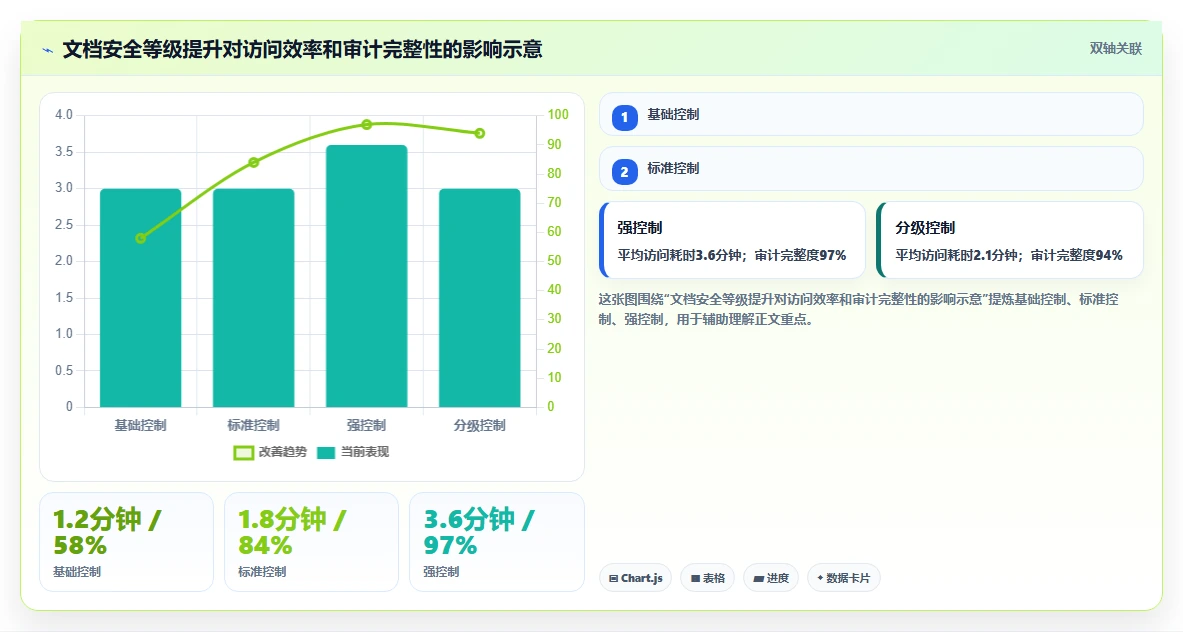Click the 数据卡片 tag chip
Viewport: 1183px width, 632px height.
click(843, 578)
